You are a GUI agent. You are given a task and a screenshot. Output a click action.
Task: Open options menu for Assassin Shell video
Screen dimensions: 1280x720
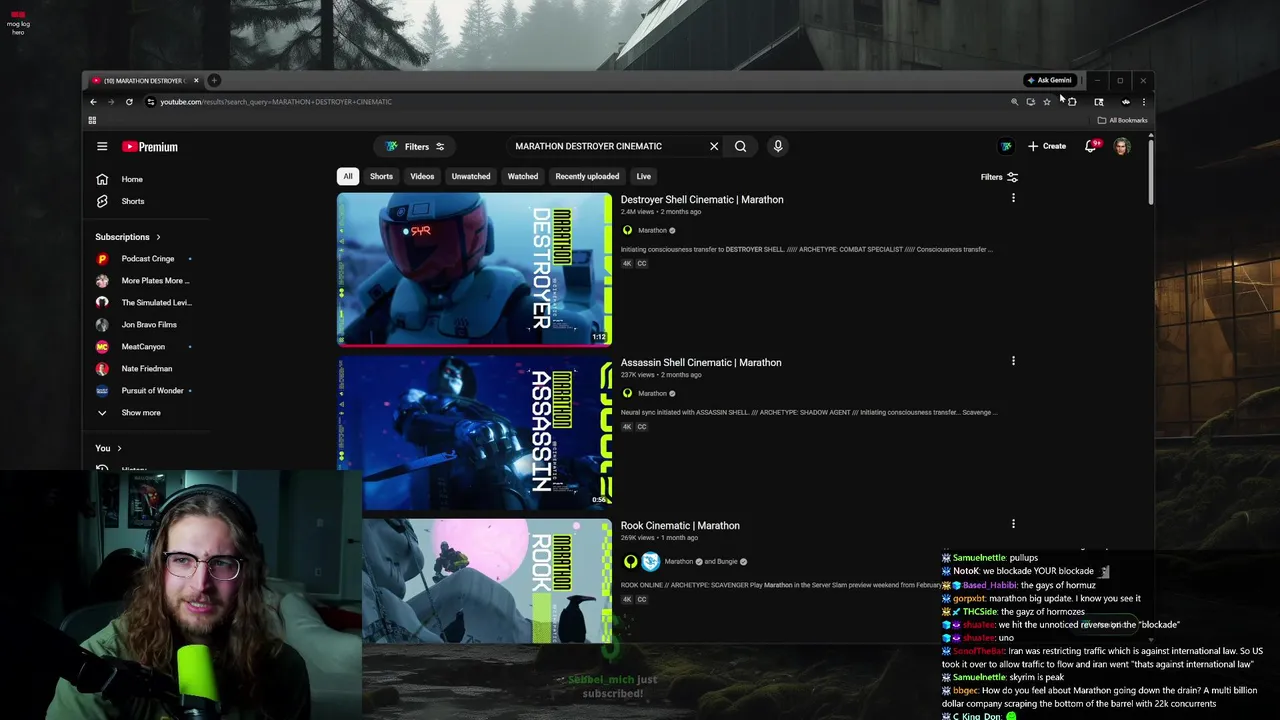click(x=1013, y=361)
